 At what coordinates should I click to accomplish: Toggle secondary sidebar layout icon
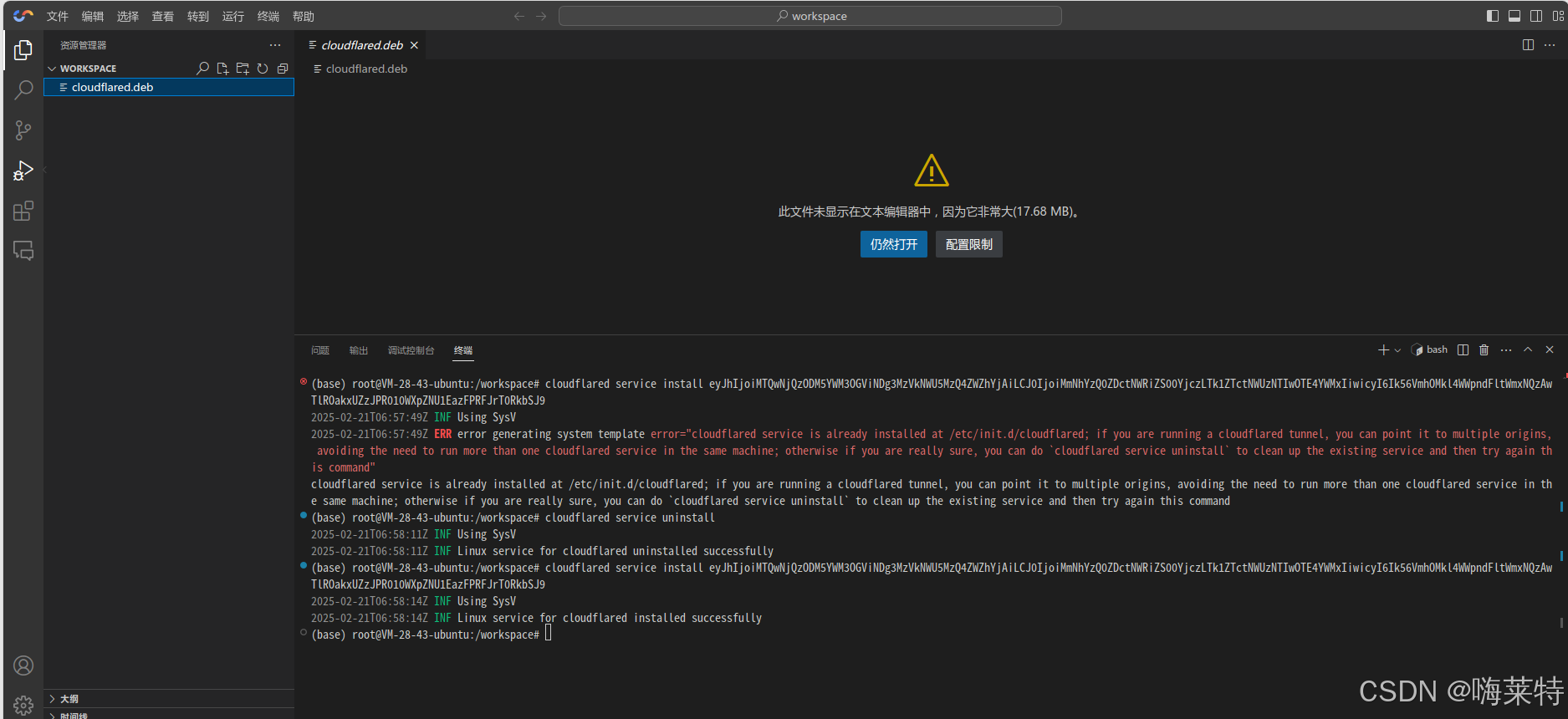point(1536,16)
